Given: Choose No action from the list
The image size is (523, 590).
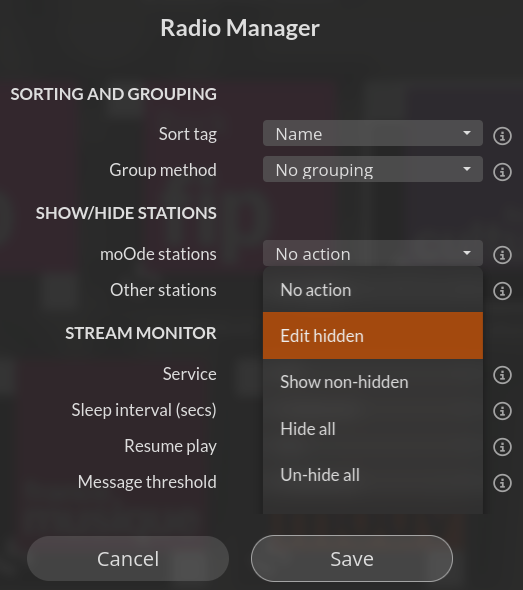Looking at the screenshot, I should 372,290.
